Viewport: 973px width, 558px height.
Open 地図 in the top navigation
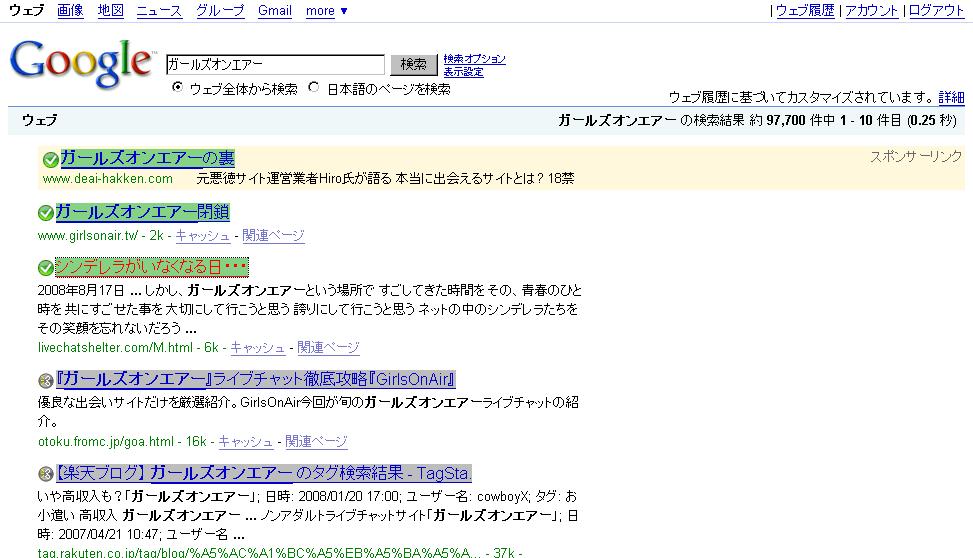(110, 11)
